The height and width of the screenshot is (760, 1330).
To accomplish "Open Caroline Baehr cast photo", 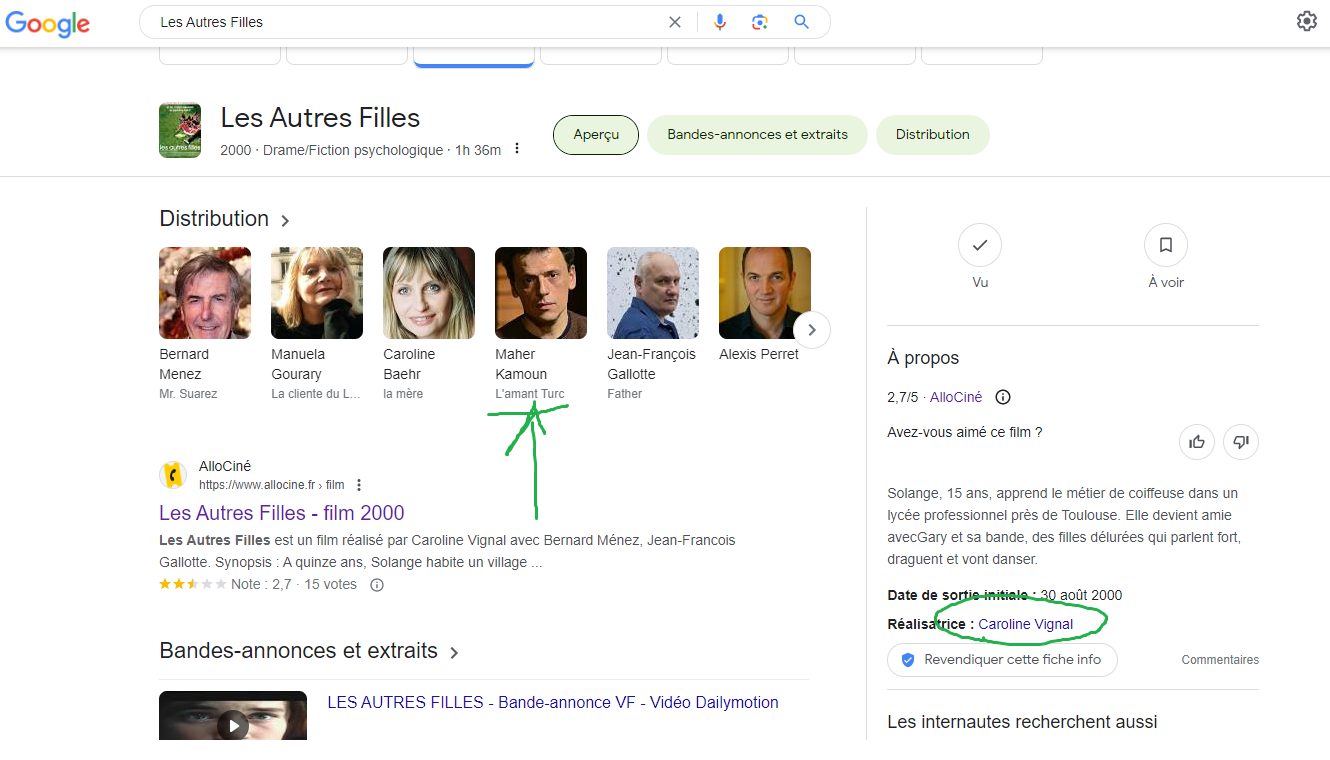I will tap(429, 293).
